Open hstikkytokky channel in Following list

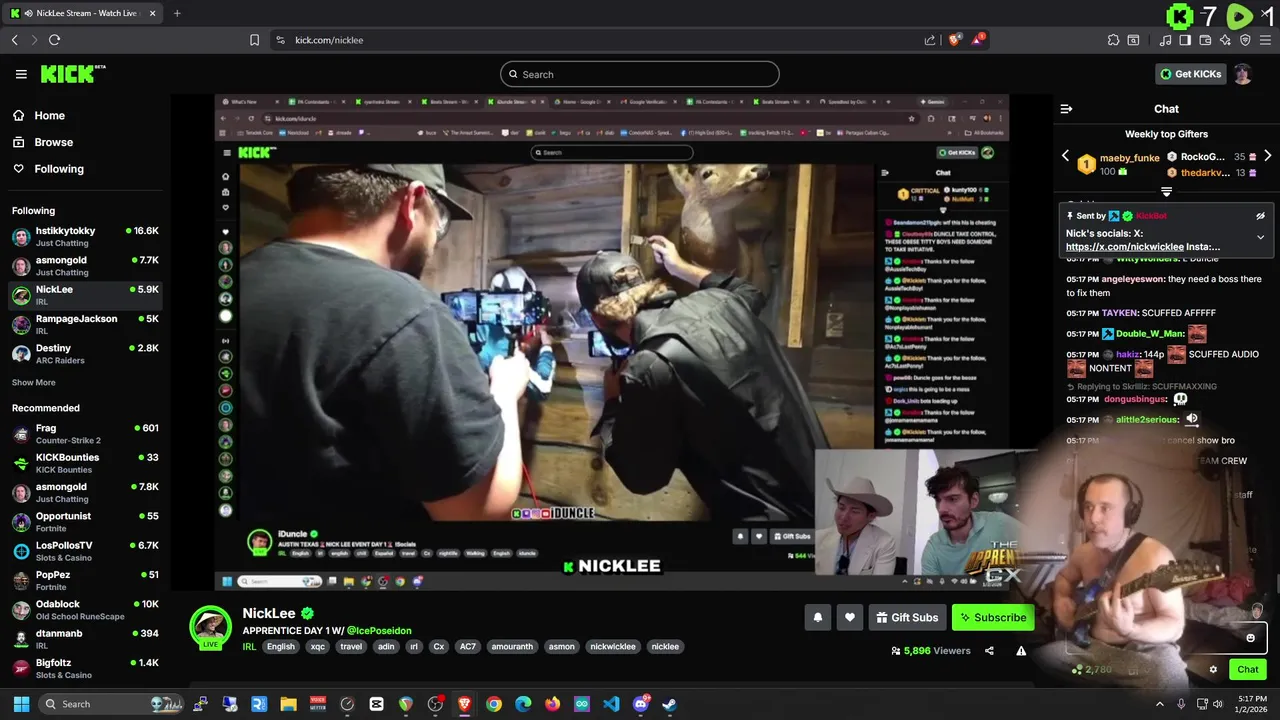85,237
